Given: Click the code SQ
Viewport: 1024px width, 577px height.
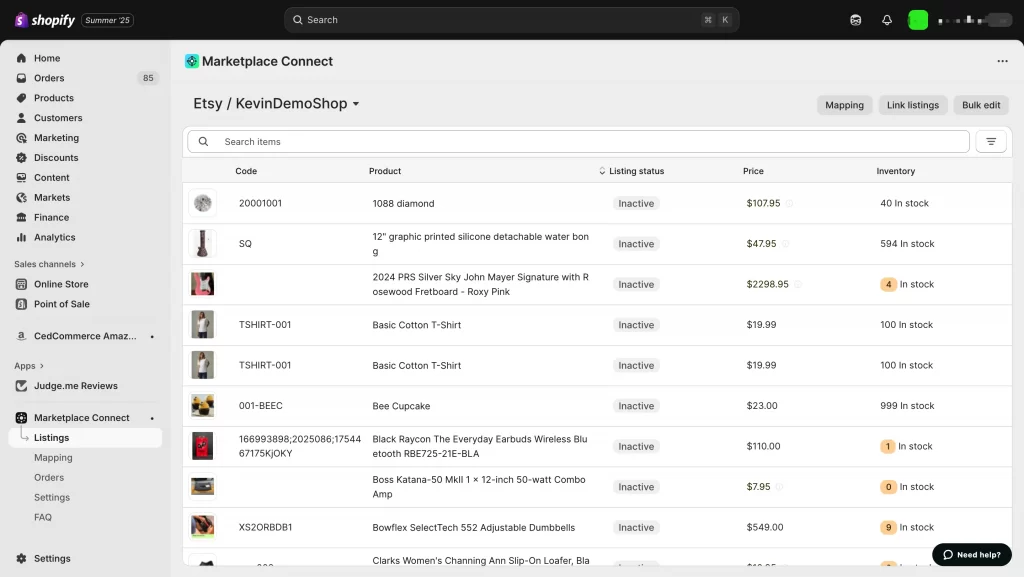Looking at the screenshot, I should click(245, 243).
